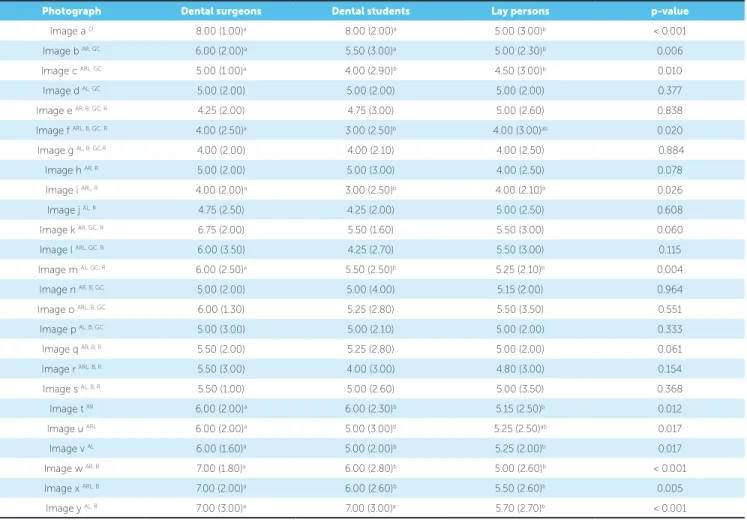The width and height of the screenshot is (747, 520).
Task: Click p-value 0.020 in Image f row
Action: pyautogui.click(x=670, y=130)
